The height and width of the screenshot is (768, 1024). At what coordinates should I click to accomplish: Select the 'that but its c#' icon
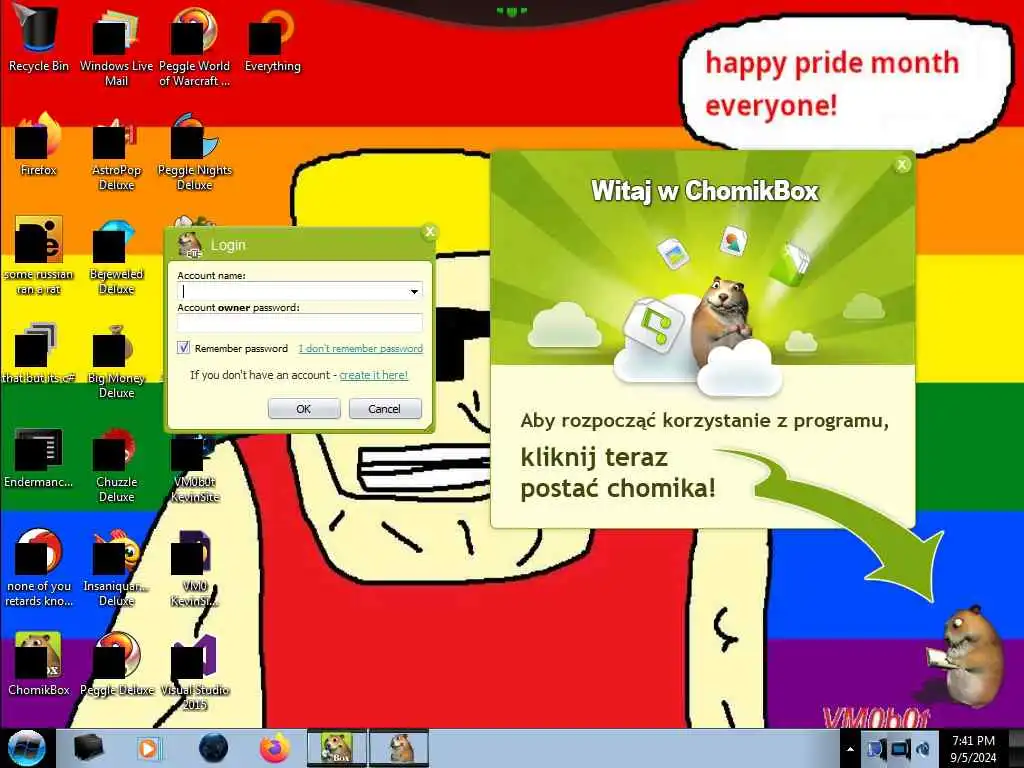[x=38, y=352]
